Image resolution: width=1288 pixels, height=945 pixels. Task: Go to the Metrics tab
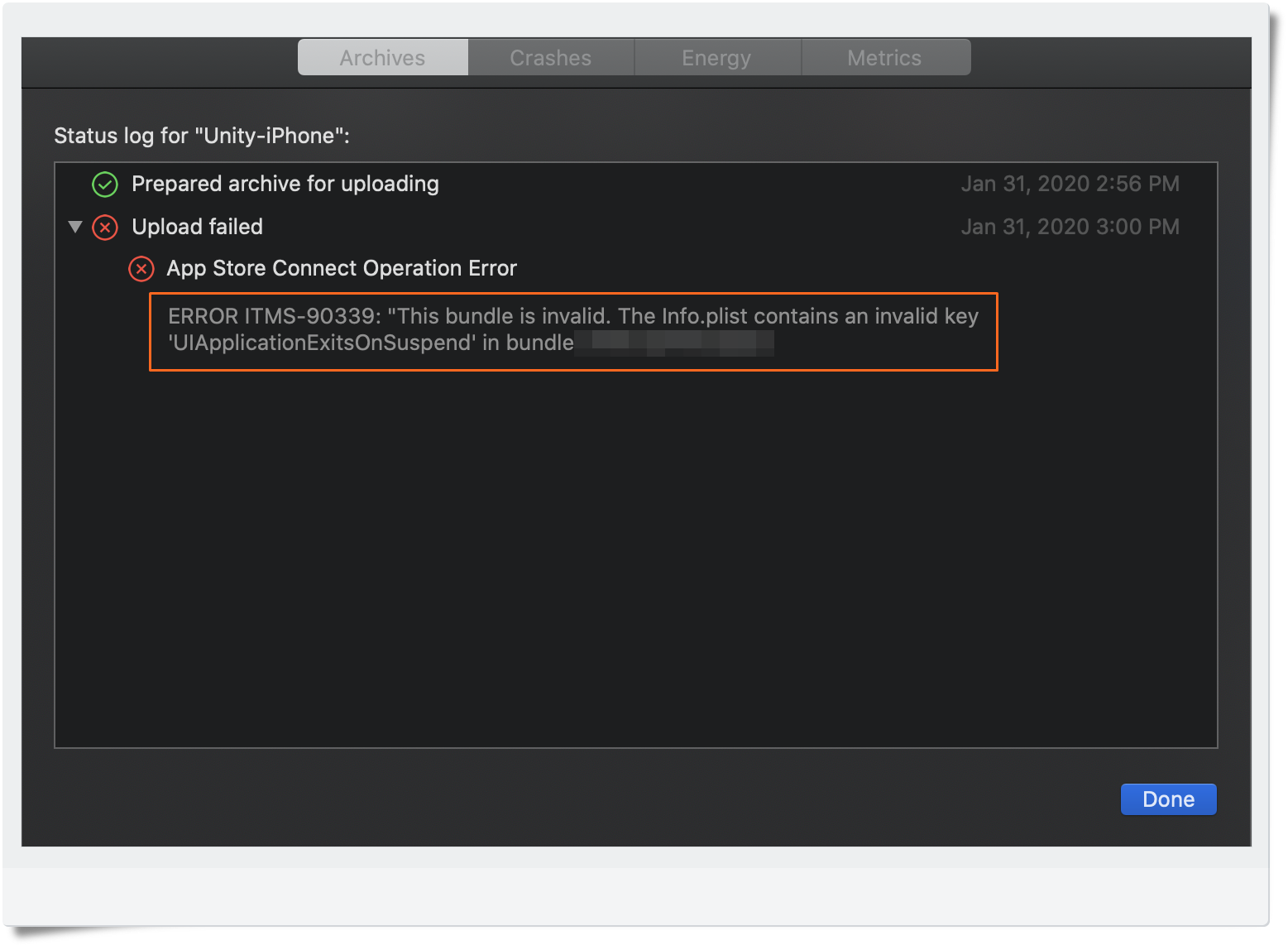885,57
